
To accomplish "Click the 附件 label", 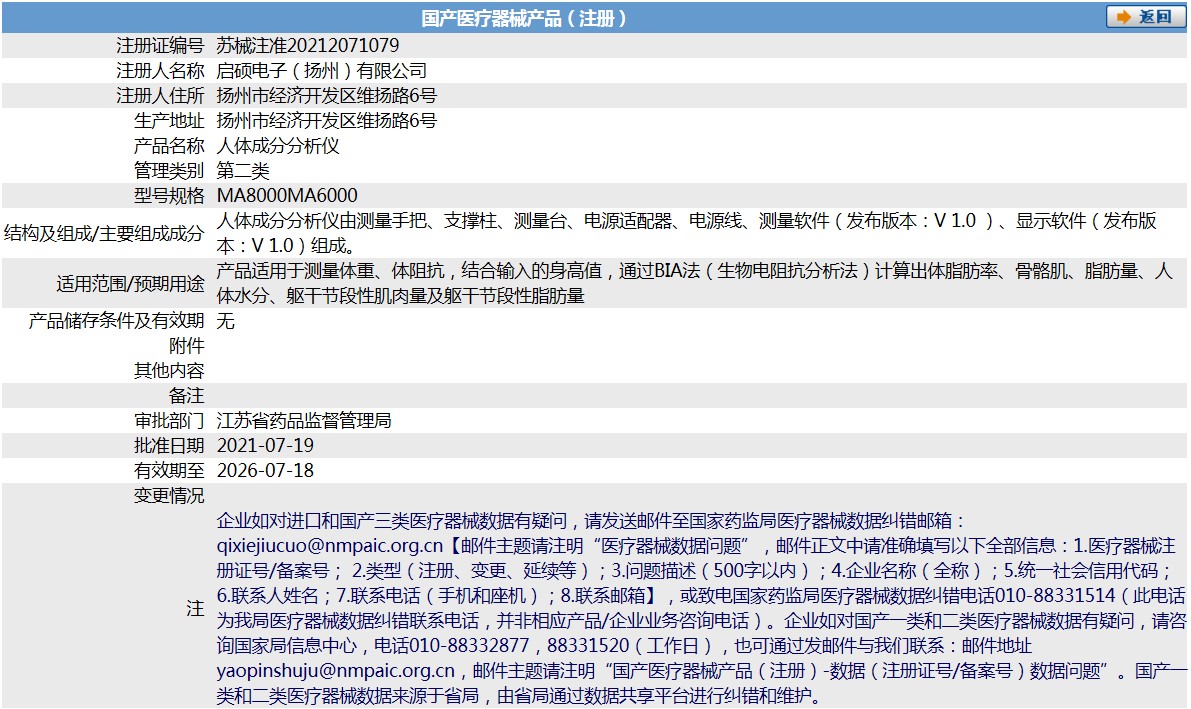I will pyautogui.click(x=187, y=346).
